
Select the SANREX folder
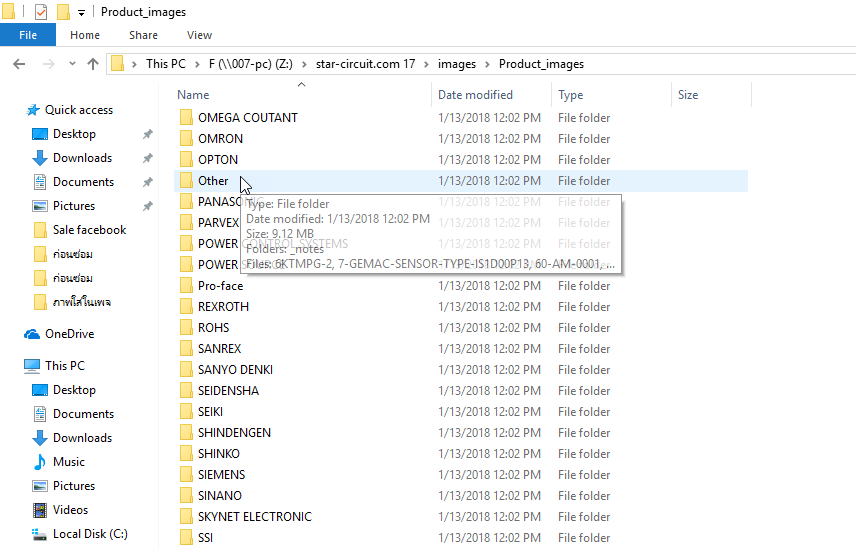point(219,348)
